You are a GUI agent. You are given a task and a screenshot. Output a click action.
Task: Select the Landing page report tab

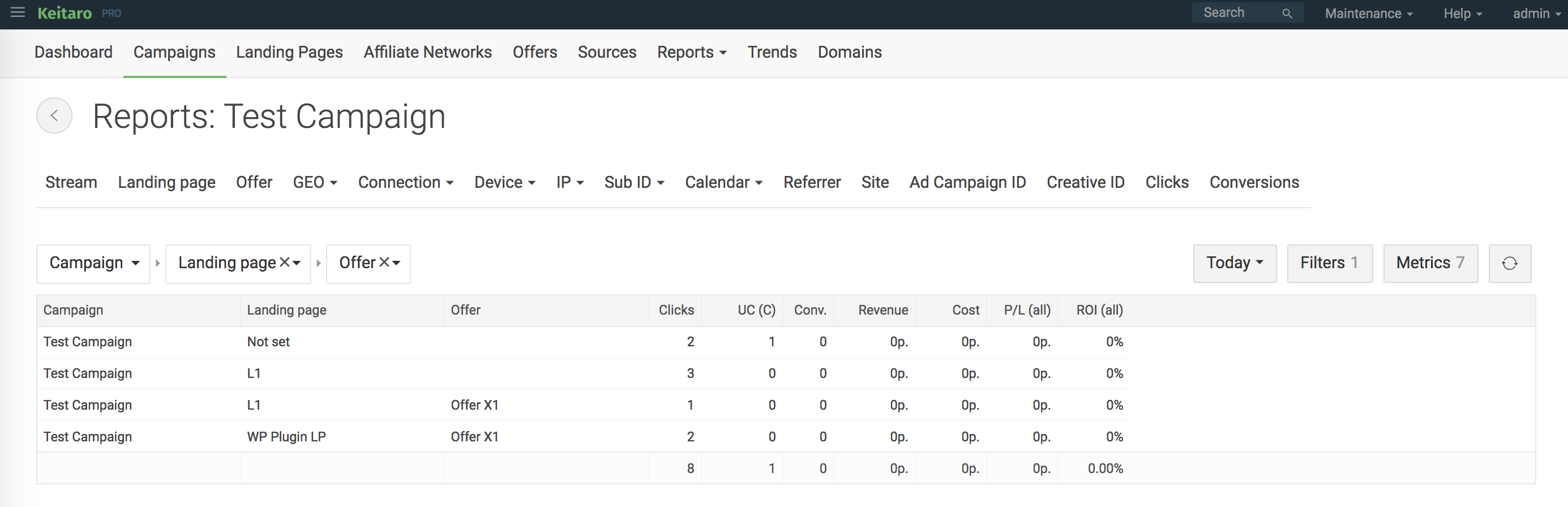(x=167, y=182)
